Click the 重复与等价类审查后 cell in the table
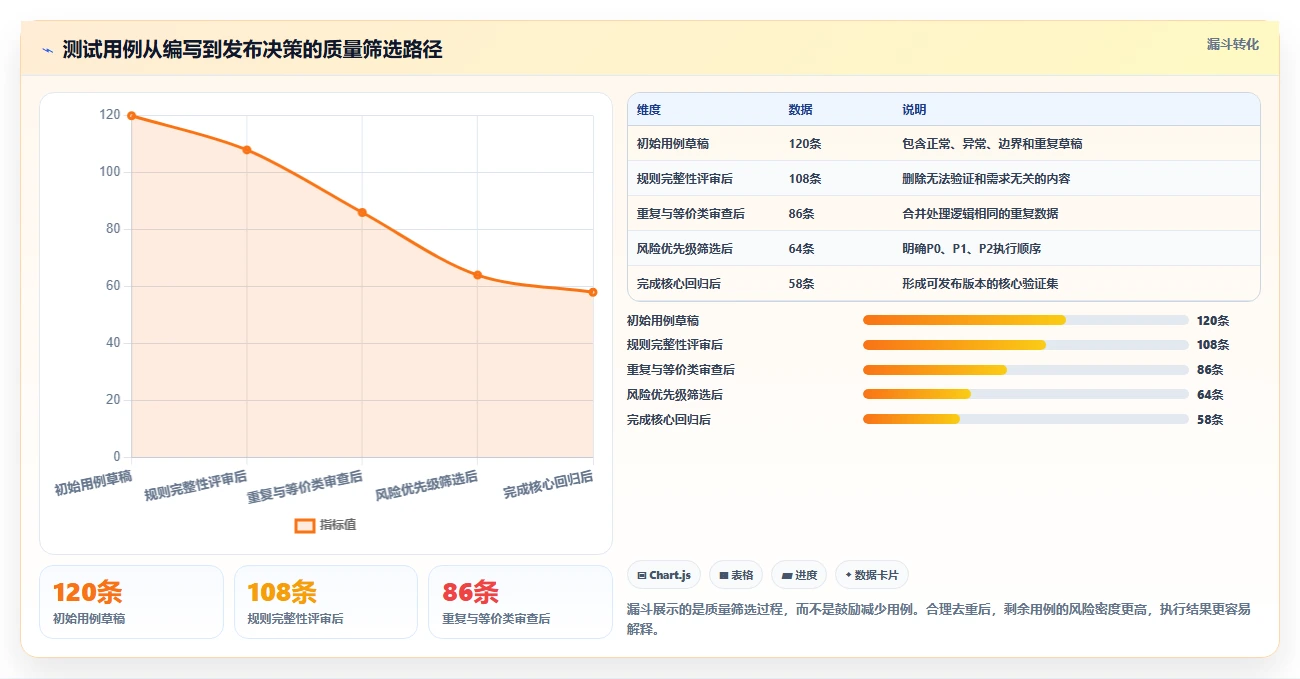This screenshot has height=679, width=1300. [x=691, y=214]
